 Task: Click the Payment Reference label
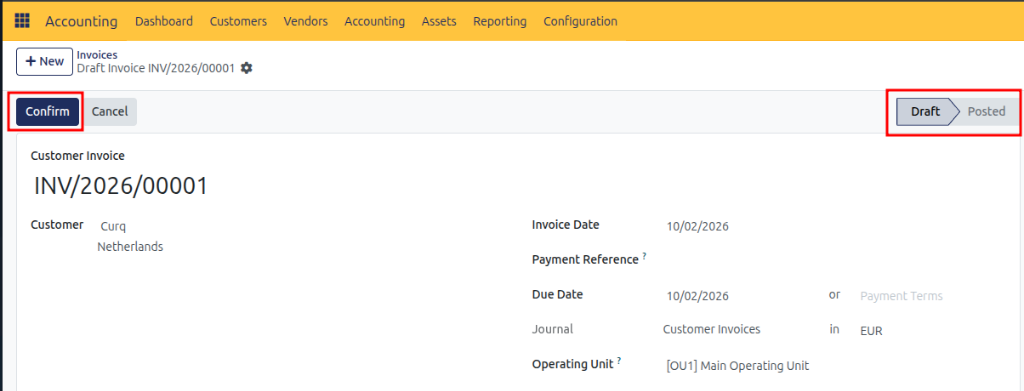tap(585, 260)
